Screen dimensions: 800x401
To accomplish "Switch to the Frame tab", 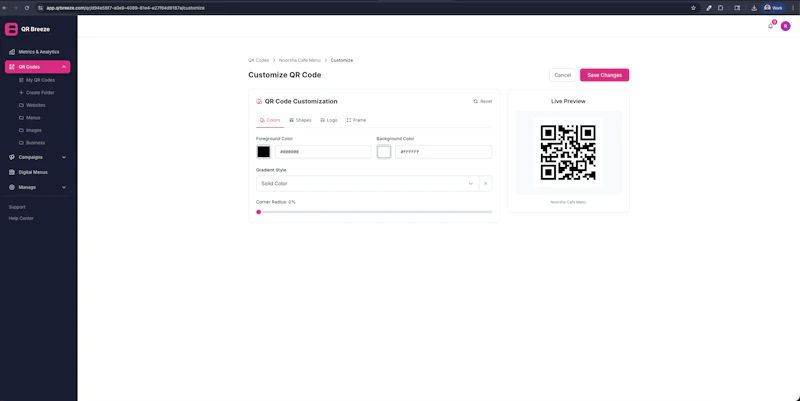I will (356, 120).
